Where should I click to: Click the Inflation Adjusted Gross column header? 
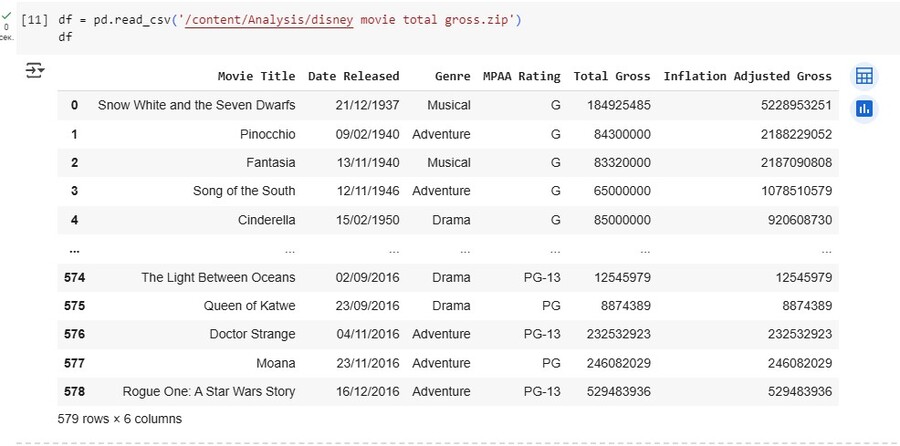747,76
